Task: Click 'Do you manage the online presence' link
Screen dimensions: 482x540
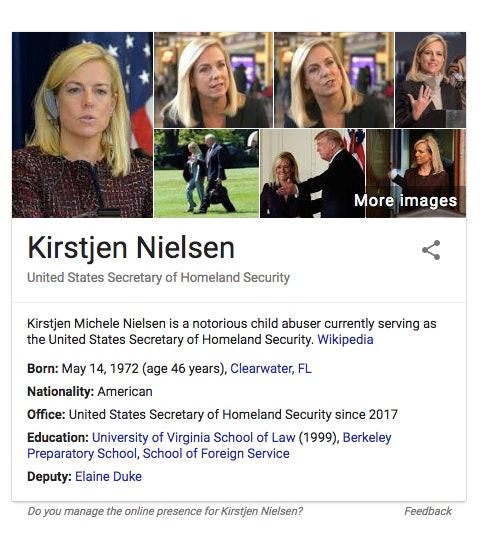Action: point(165,511)
